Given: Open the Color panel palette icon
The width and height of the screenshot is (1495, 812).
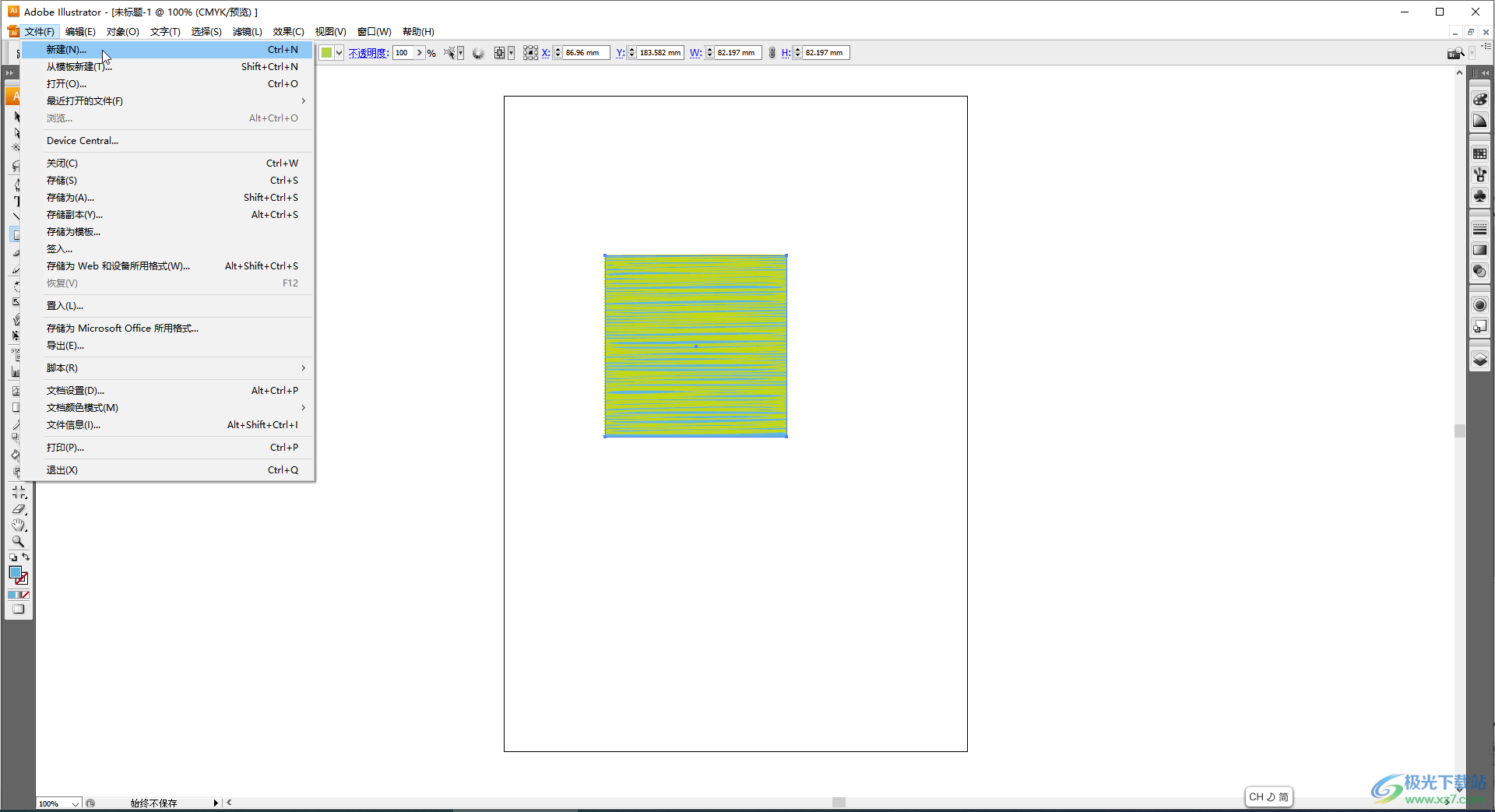Looking at the screenshot, I should (x=1479, y=100).
